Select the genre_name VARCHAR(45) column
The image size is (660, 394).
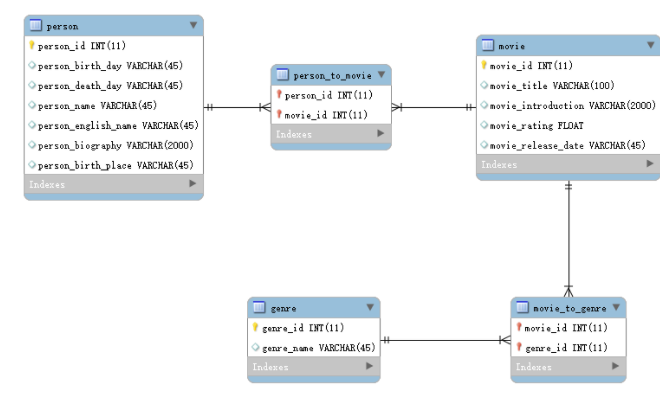[314, 348]
